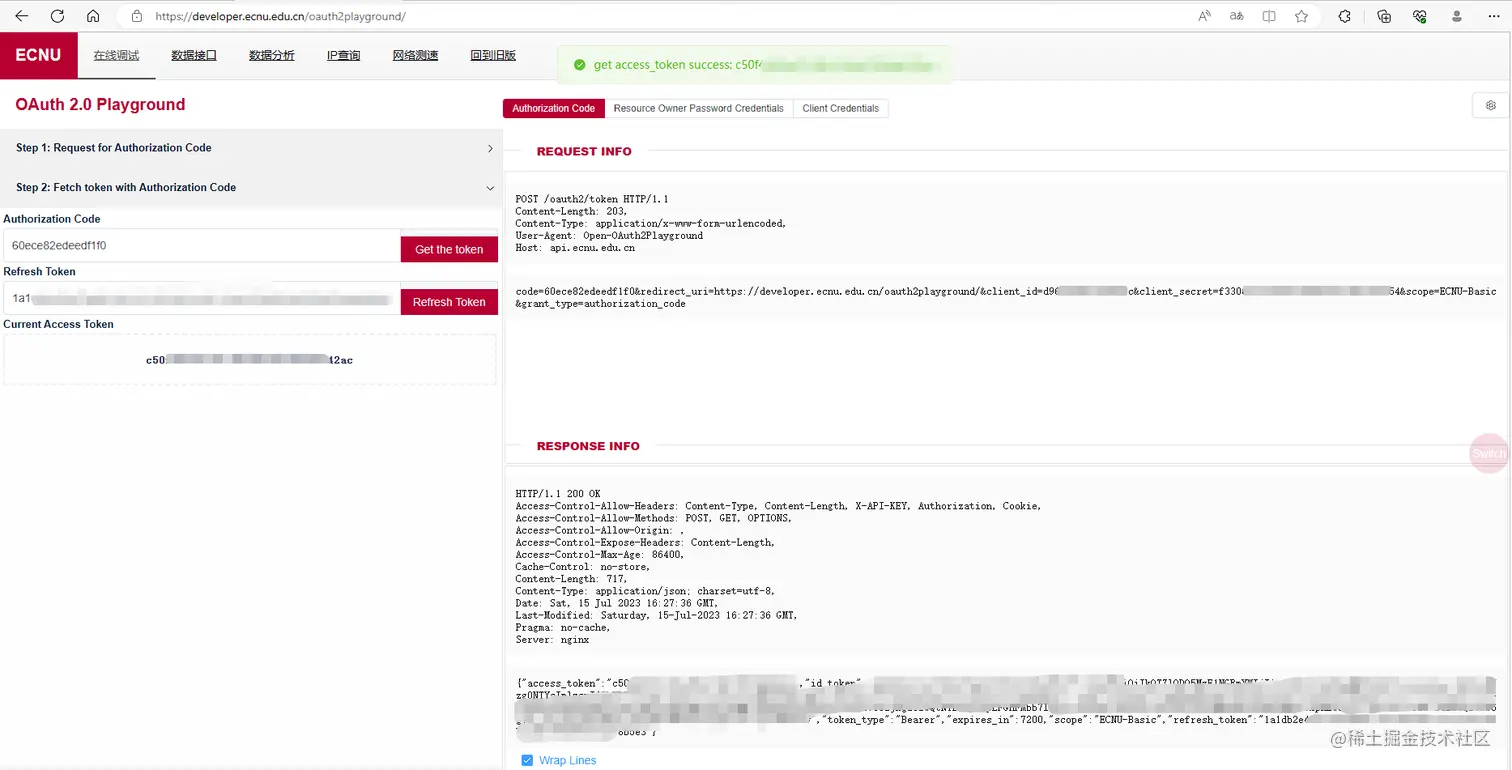Focus the Authorization Code input field

(x=201, y=245)
